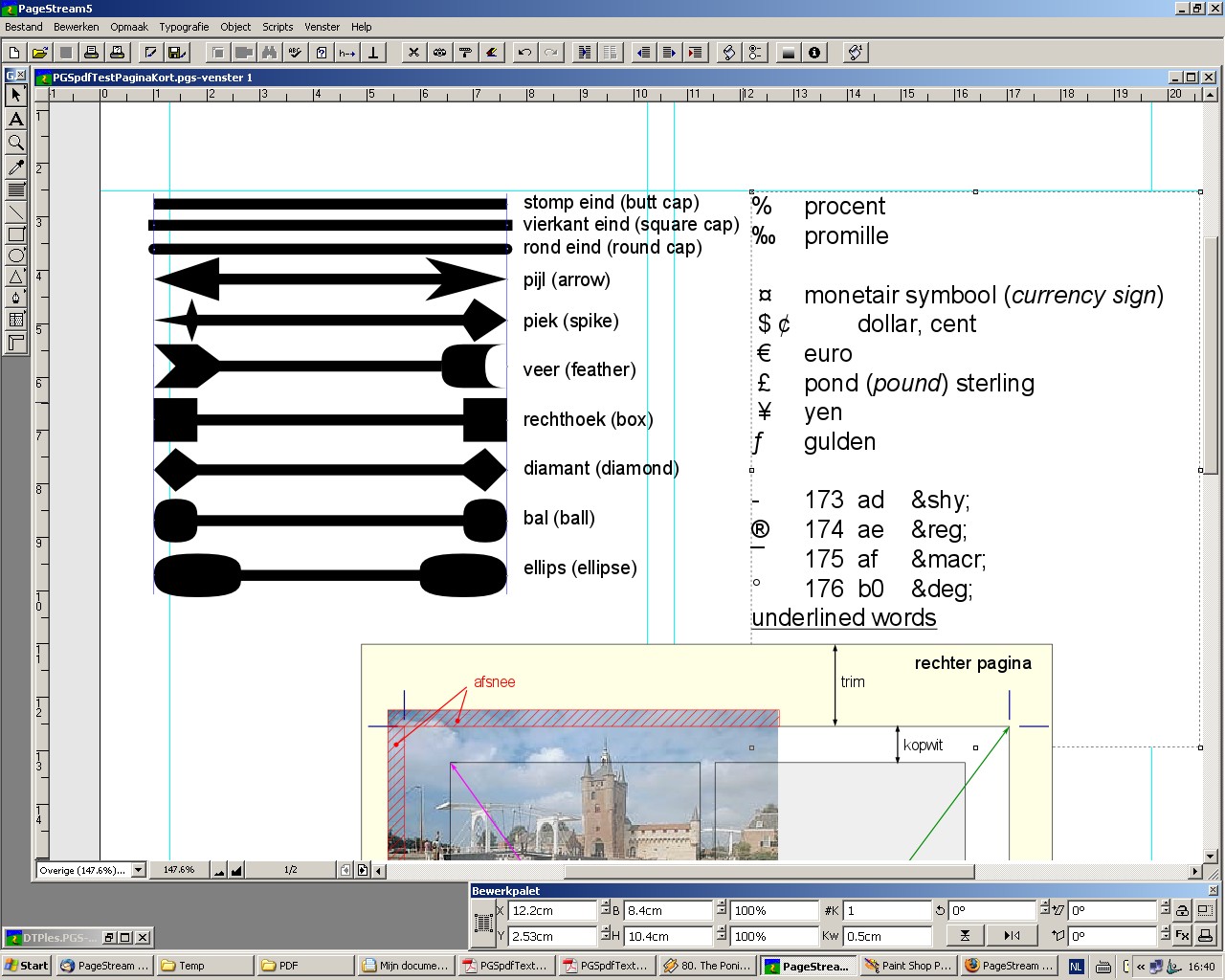Run spell check with the ABC icon
Viewport: 1225px width, 980px height.
(x=296, y=53)
